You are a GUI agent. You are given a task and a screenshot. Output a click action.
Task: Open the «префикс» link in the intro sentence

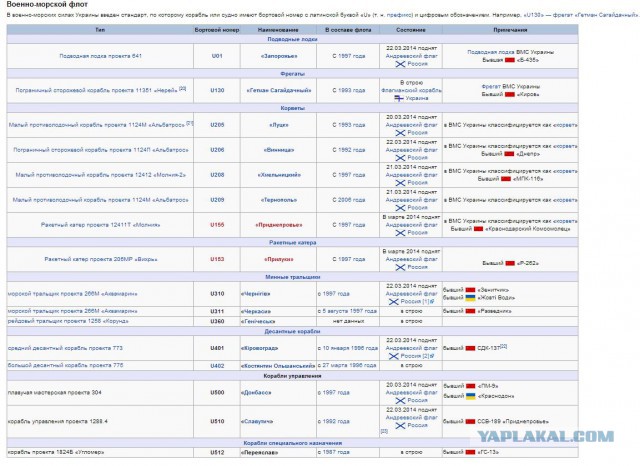(399, 15)
